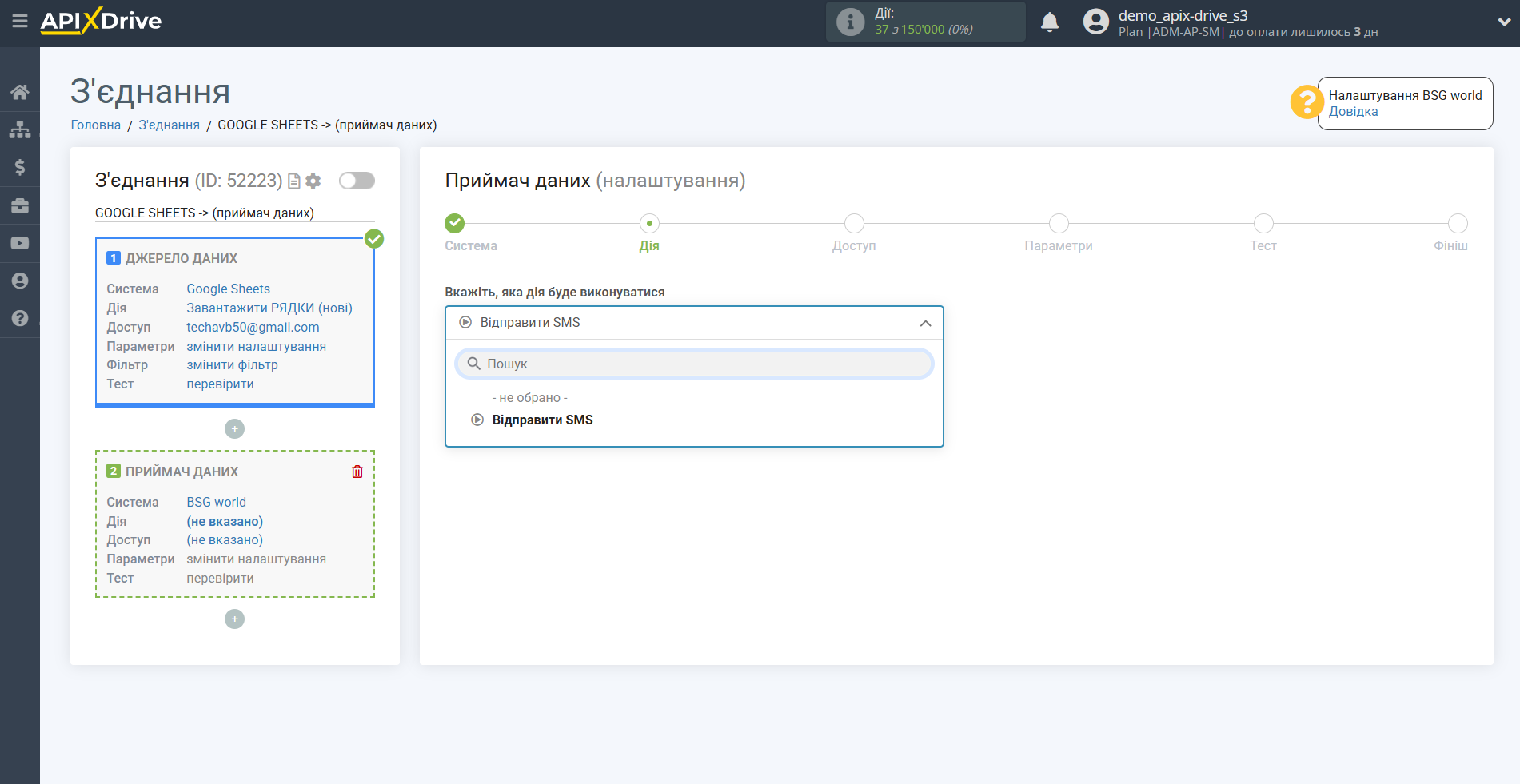
Task: Click the briefcase icon in sidebar
Action: 20,205
